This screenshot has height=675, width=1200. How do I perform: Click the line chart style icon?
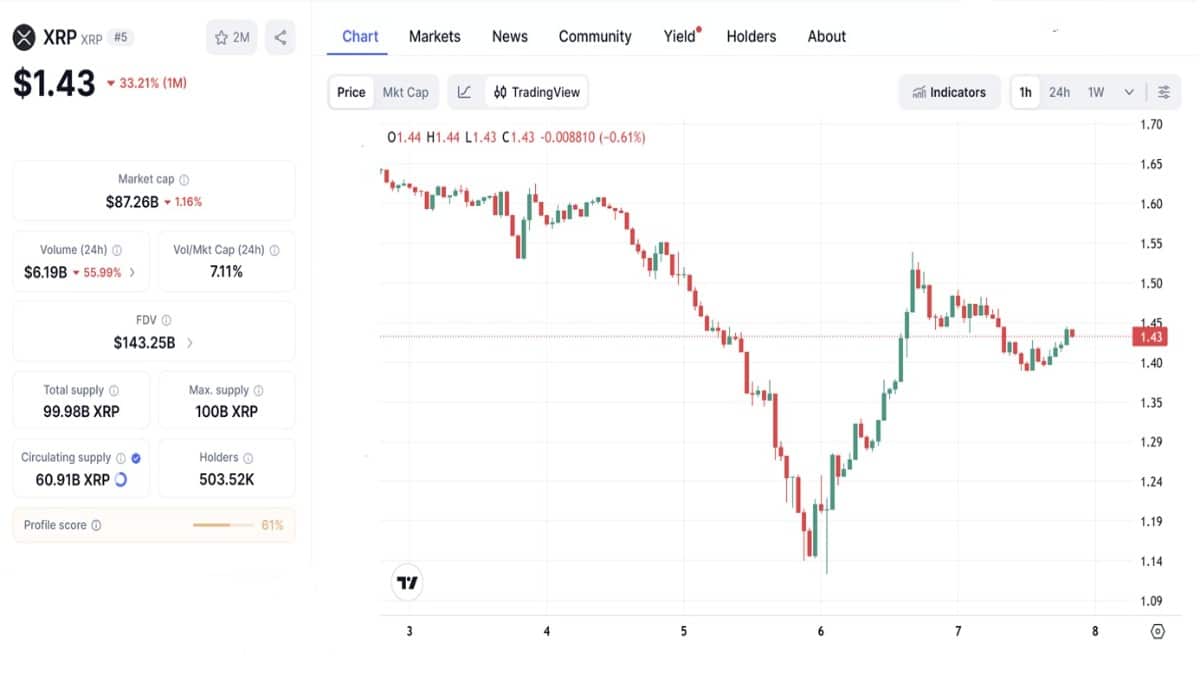pos(463,91)
